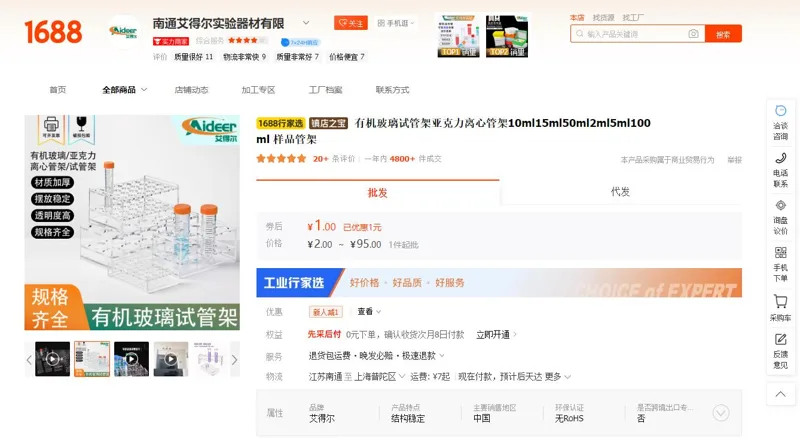Click the 举报 report link
This screenshot has height=441, width=800.
point(734,160)
